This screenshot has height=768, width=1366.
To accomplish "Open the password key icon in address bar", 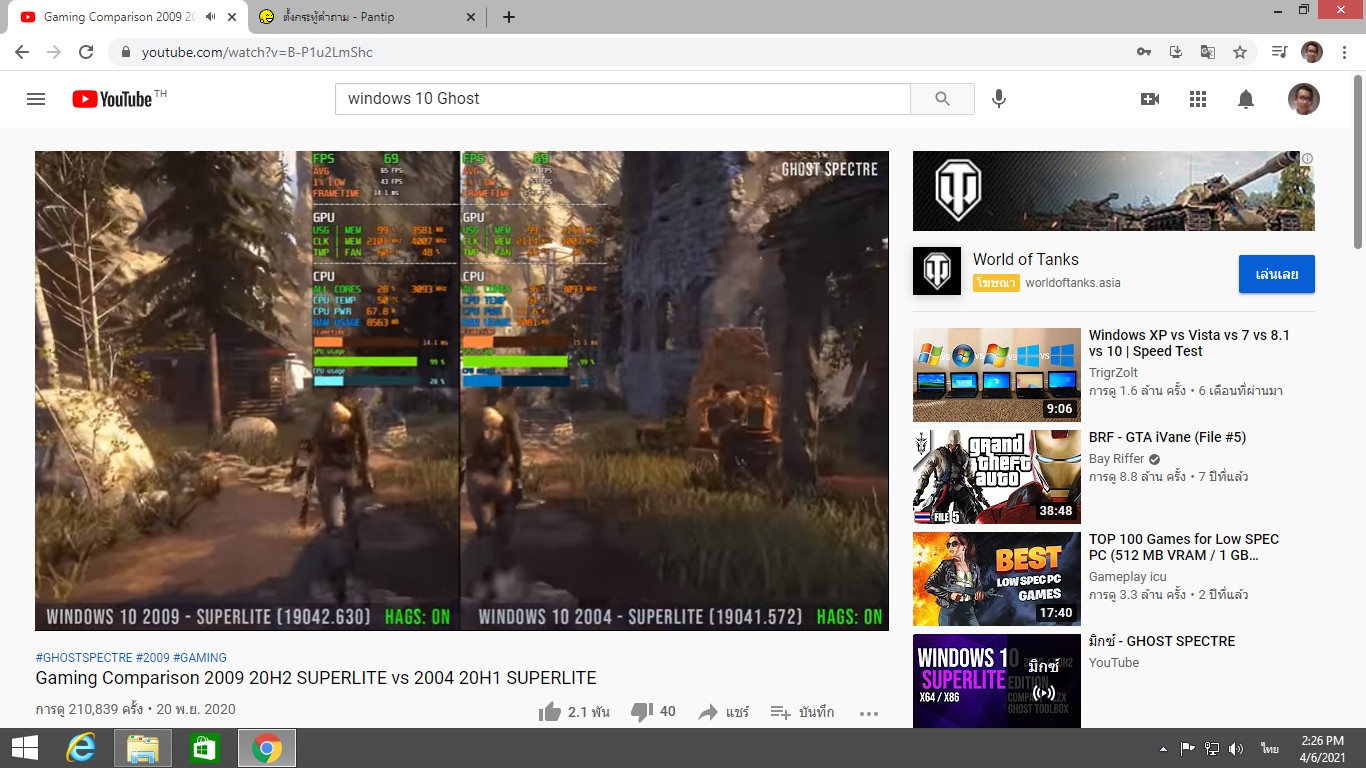I will pos(1144,52).
